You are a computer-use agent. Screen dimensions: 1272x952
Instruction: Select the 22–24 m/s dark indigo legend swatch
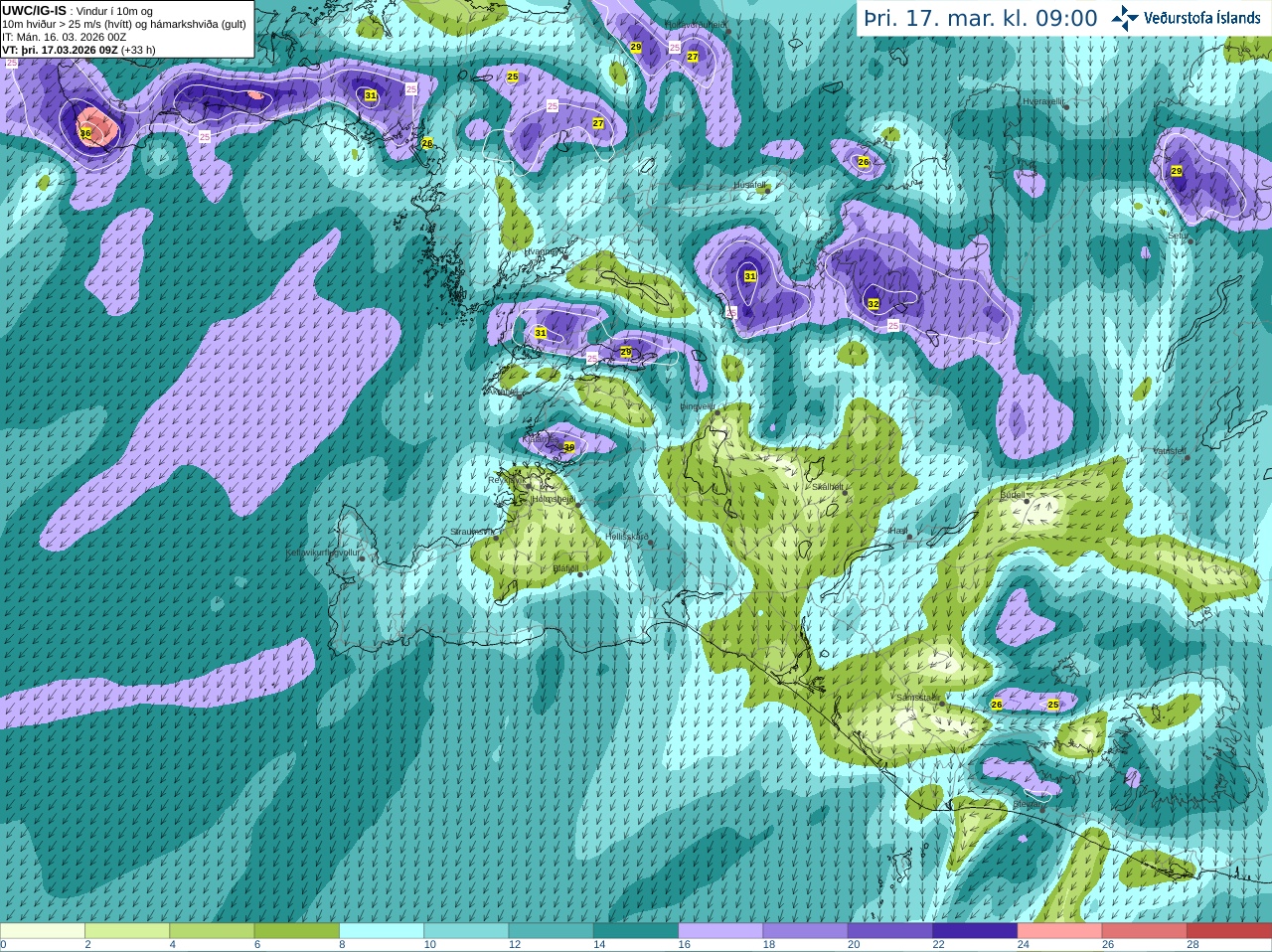(975, 931)
